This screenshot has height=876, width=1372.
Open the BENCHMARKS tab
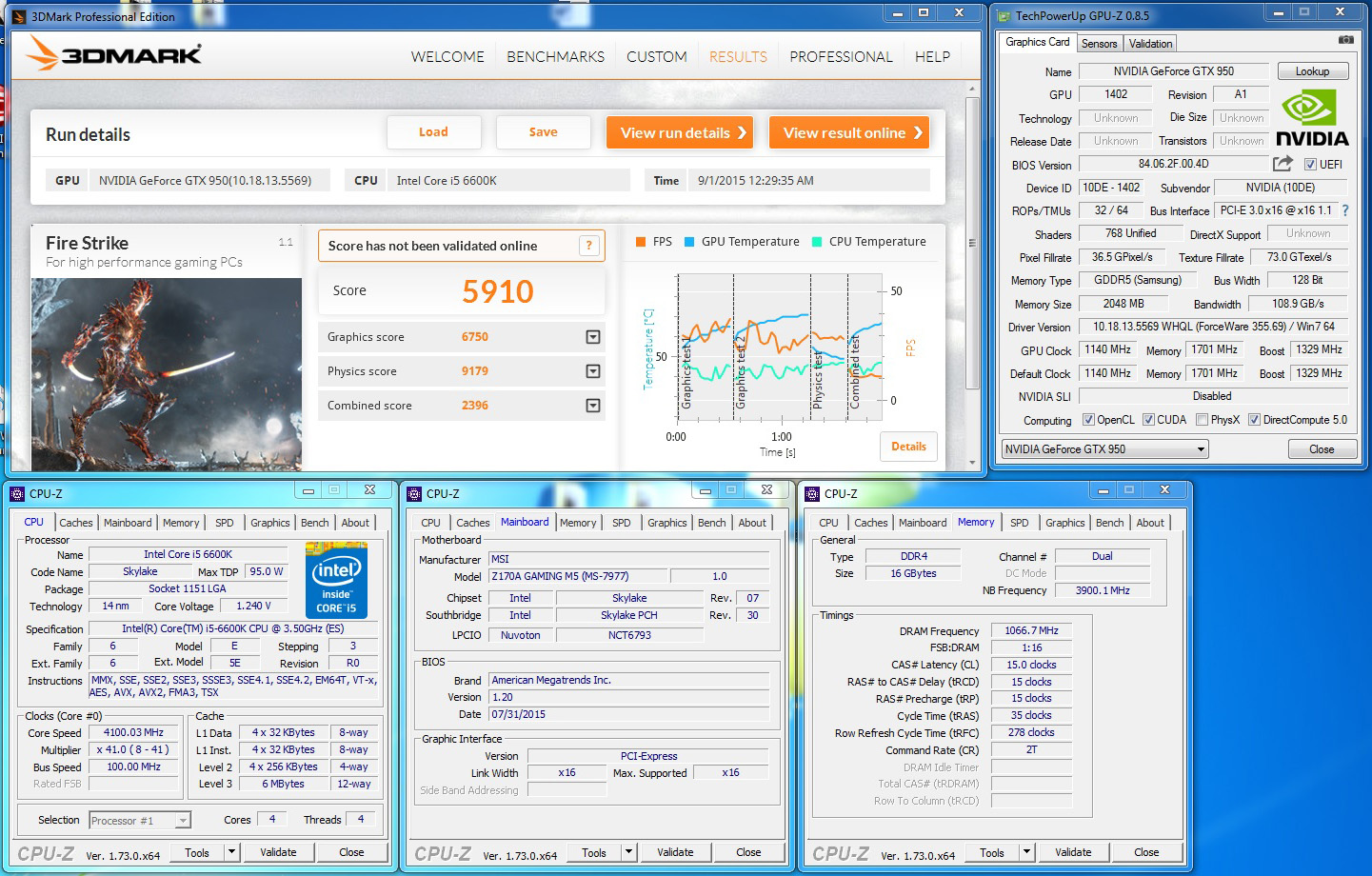coord(555,57)
